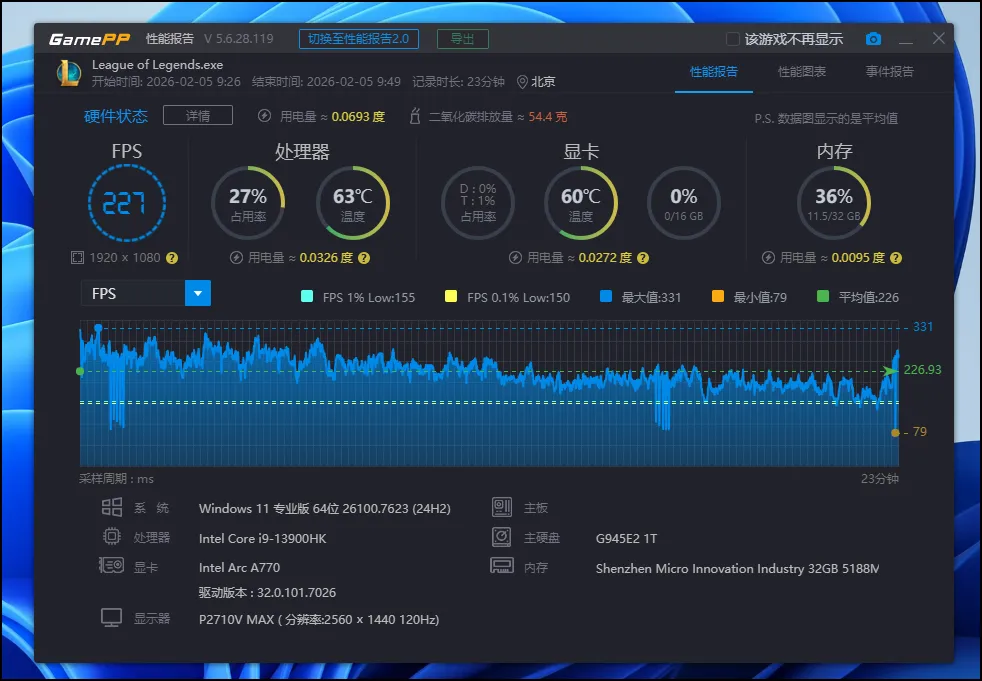Click the yellow FPS 0.1% Low legend swatch

pos(450,296)
